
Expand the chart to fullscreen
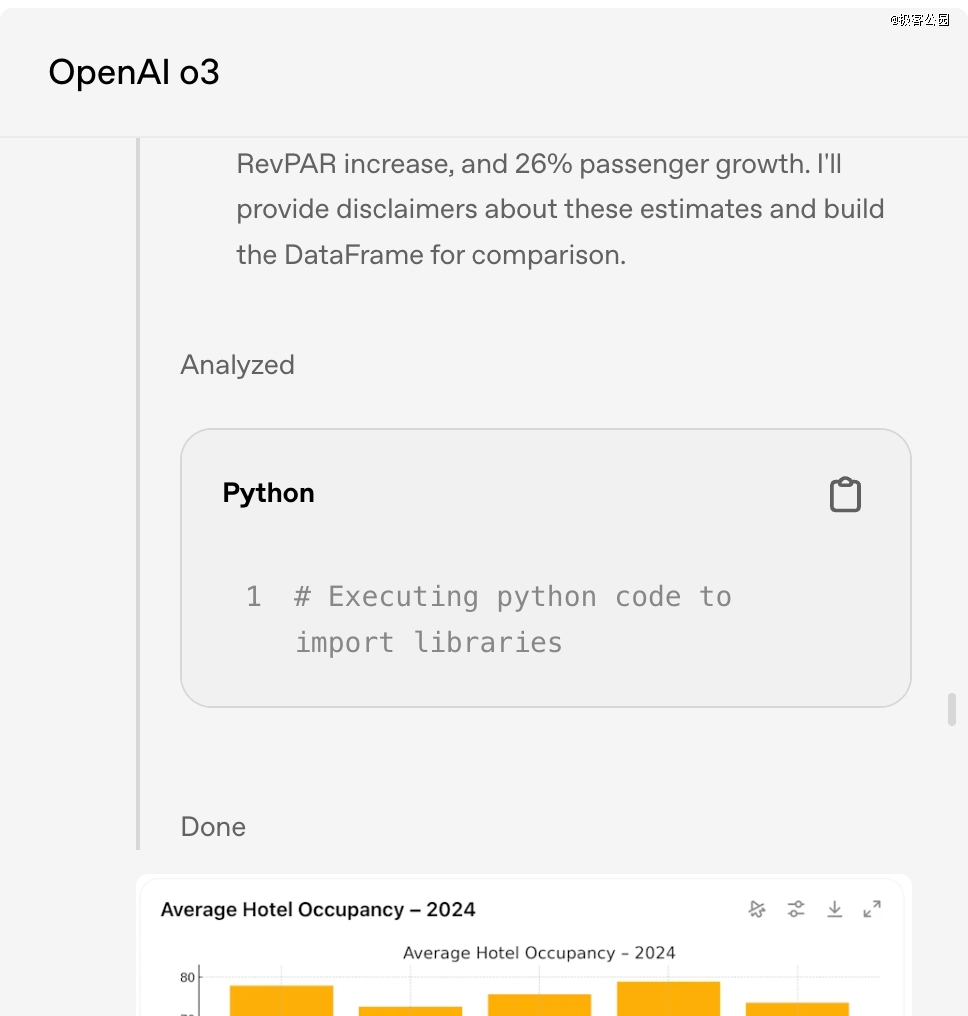tap(872, 908)
